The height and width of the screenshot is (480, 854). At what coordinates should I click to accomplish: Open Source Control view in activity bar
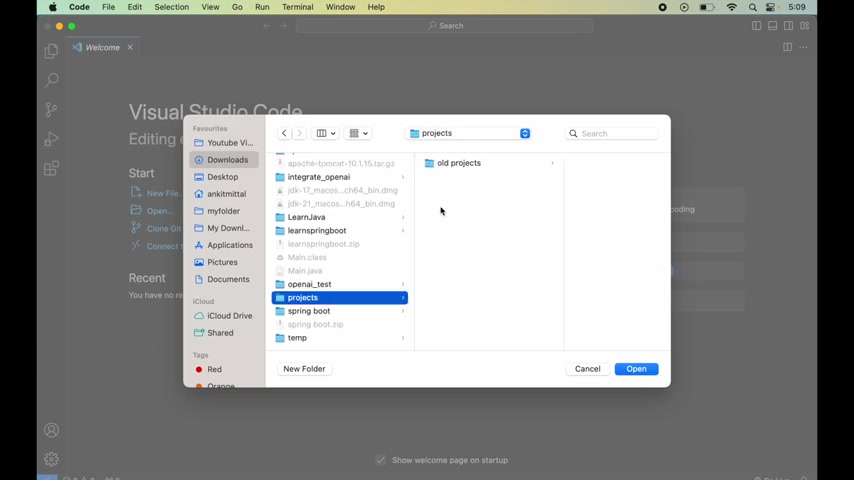(x=51, y=110)
